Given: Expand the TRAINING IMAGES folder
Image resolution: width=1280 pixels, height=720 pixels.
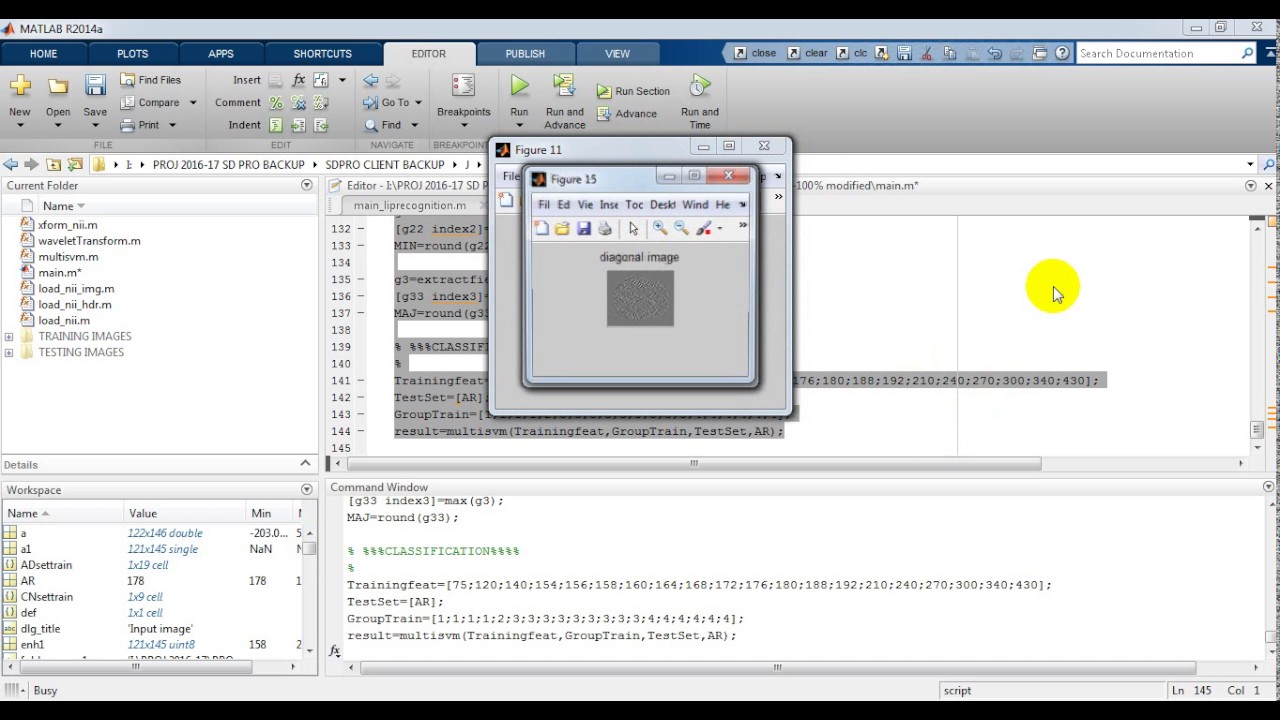Looking at the screenshot, I should tap(9, 337).
